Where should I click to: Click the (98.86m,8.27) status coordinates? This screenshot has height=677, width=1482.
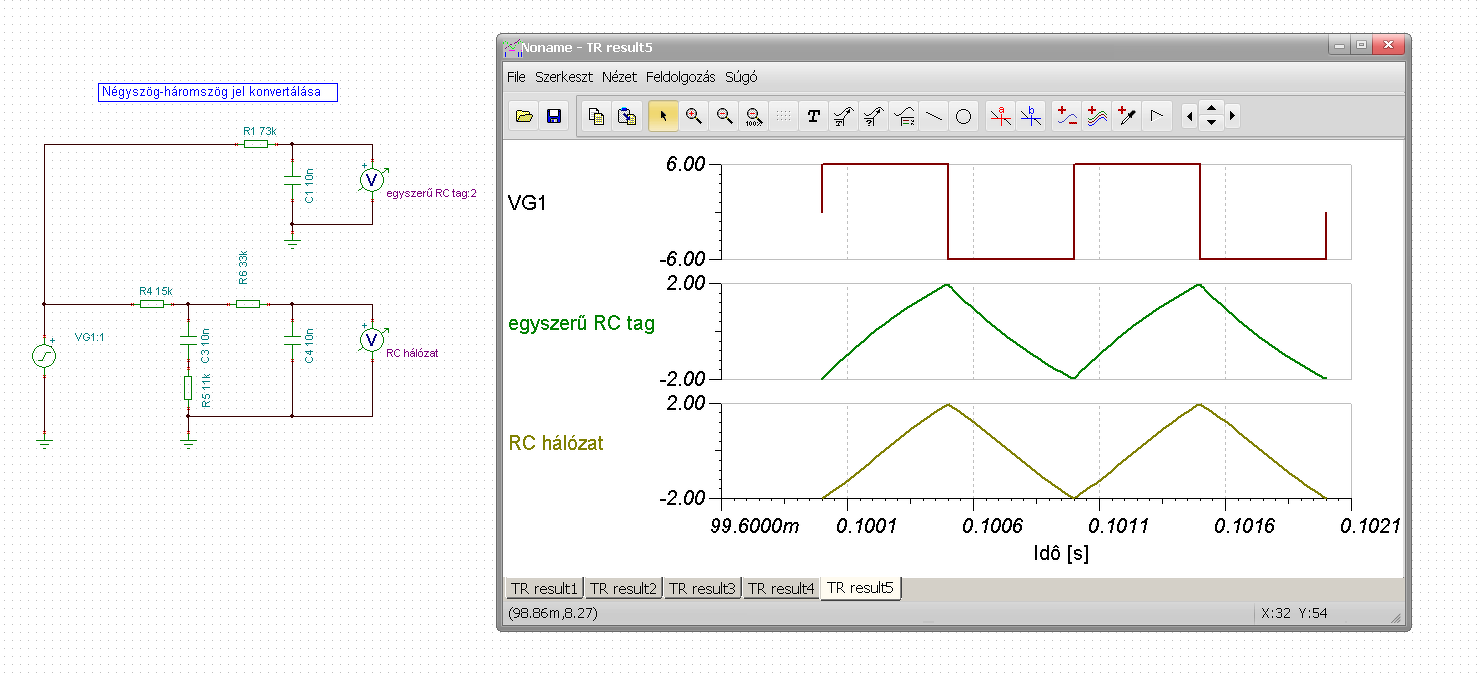[553, 613]
